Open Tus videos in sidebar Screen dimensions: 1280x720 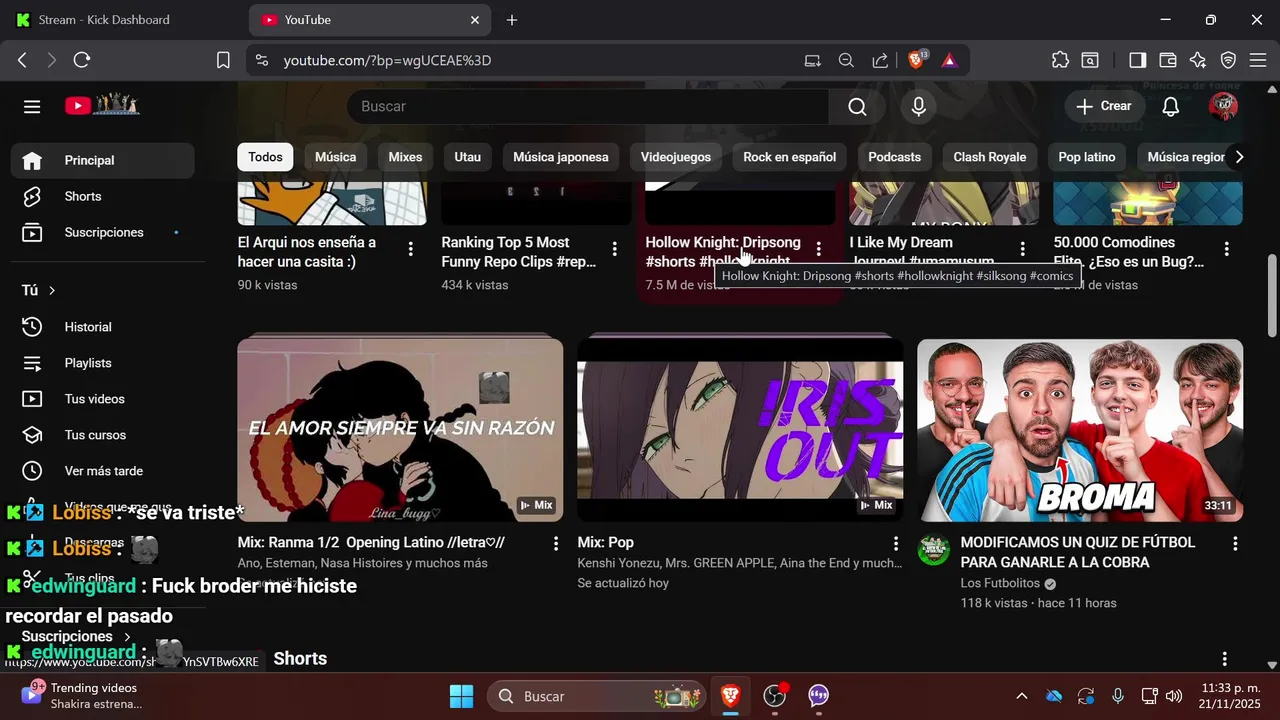[102, 399]
